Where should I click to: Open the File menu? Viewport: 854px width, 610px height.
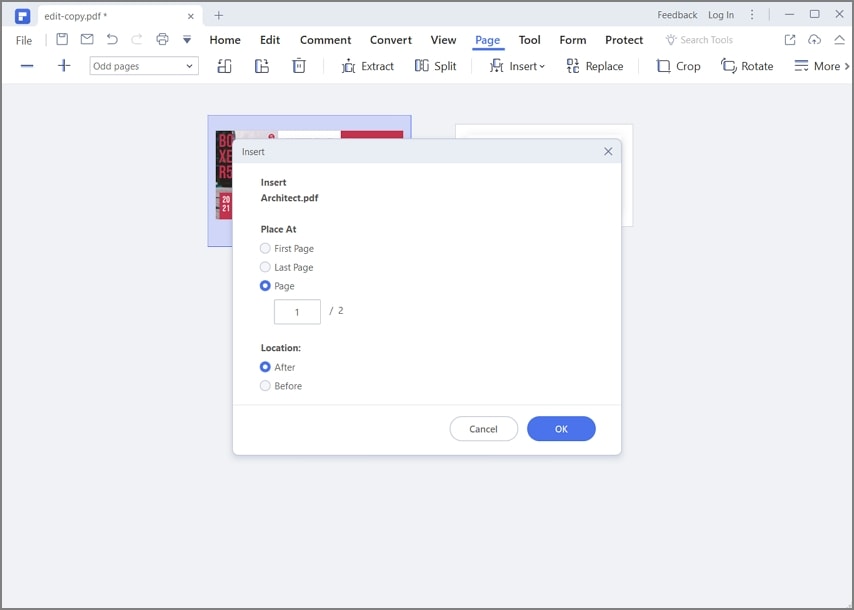tap(24, 40)
